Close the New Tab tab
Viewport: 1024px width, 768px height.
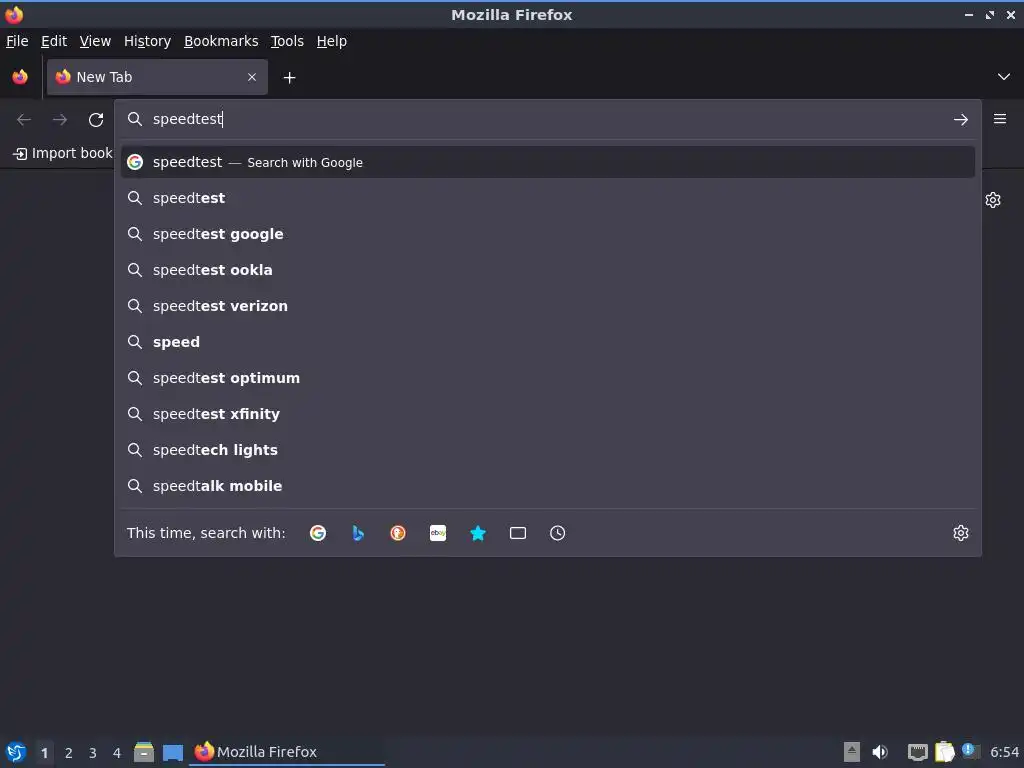click(252, 77)
